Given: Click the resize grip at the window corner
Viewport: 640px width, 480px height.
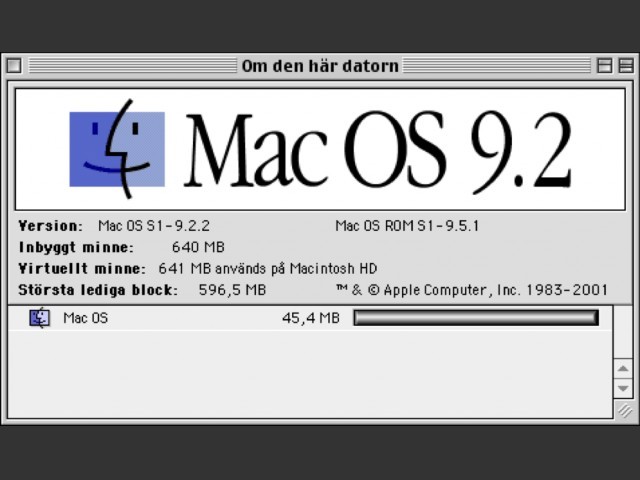Looking at the screenshot, I should coord(624,410).
